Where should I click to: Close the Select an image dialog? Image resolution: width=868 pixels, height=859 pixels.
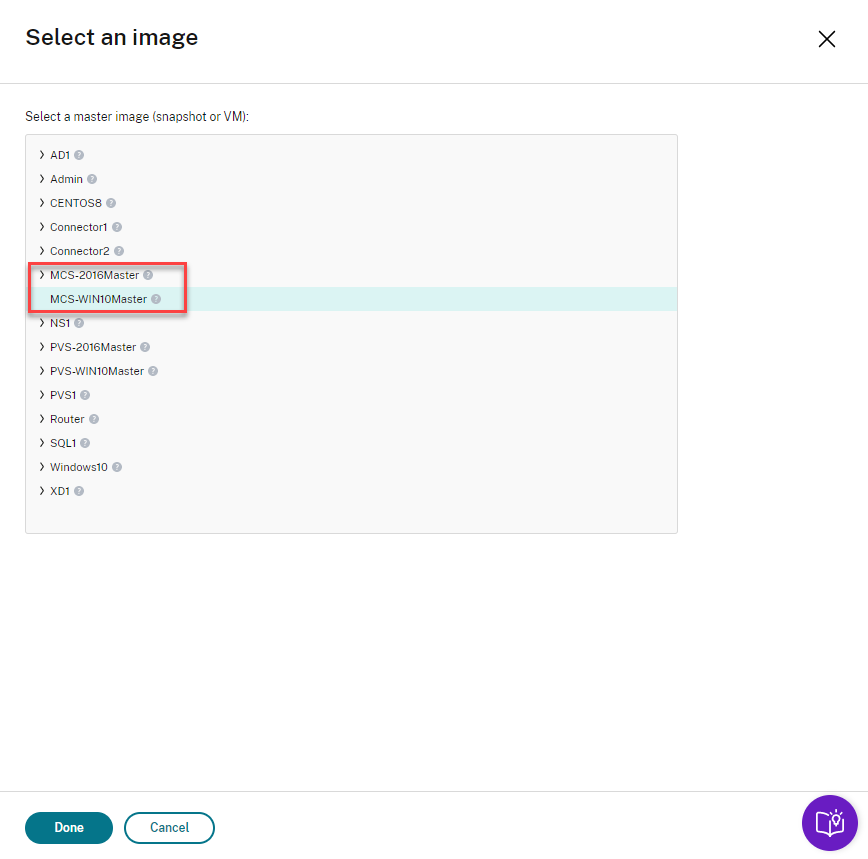[827, 39]
